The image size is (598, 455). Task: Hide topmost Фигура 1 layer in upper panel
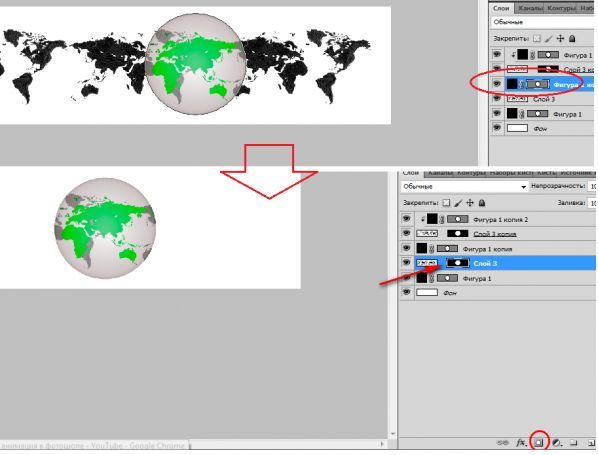point(497,55)
